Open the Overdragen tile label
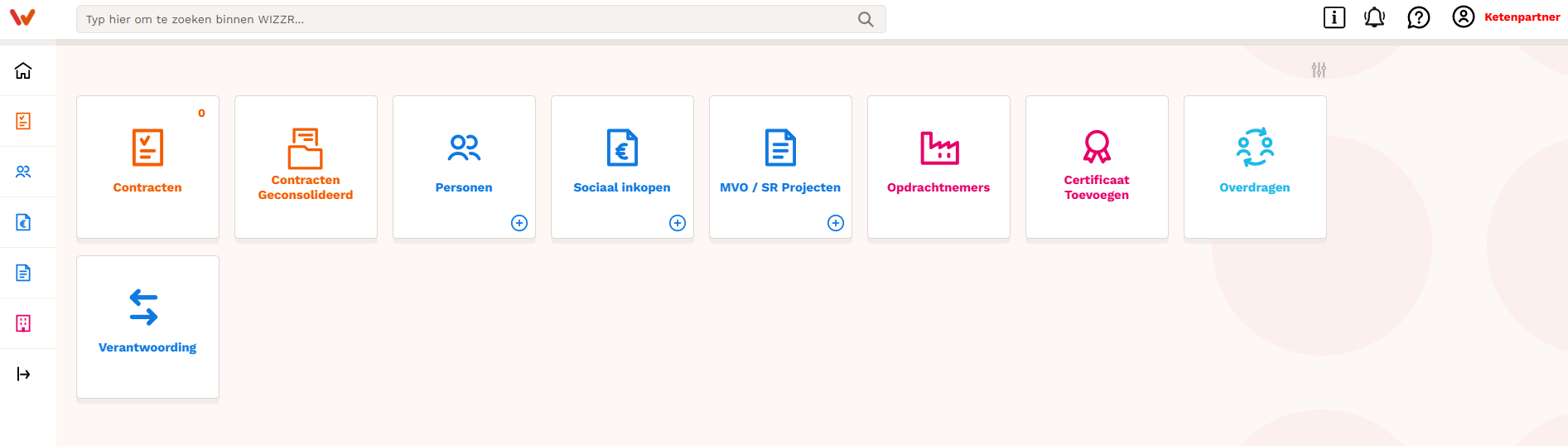The width and height of the screenshot is (1568, 446). click(1255, 187)
